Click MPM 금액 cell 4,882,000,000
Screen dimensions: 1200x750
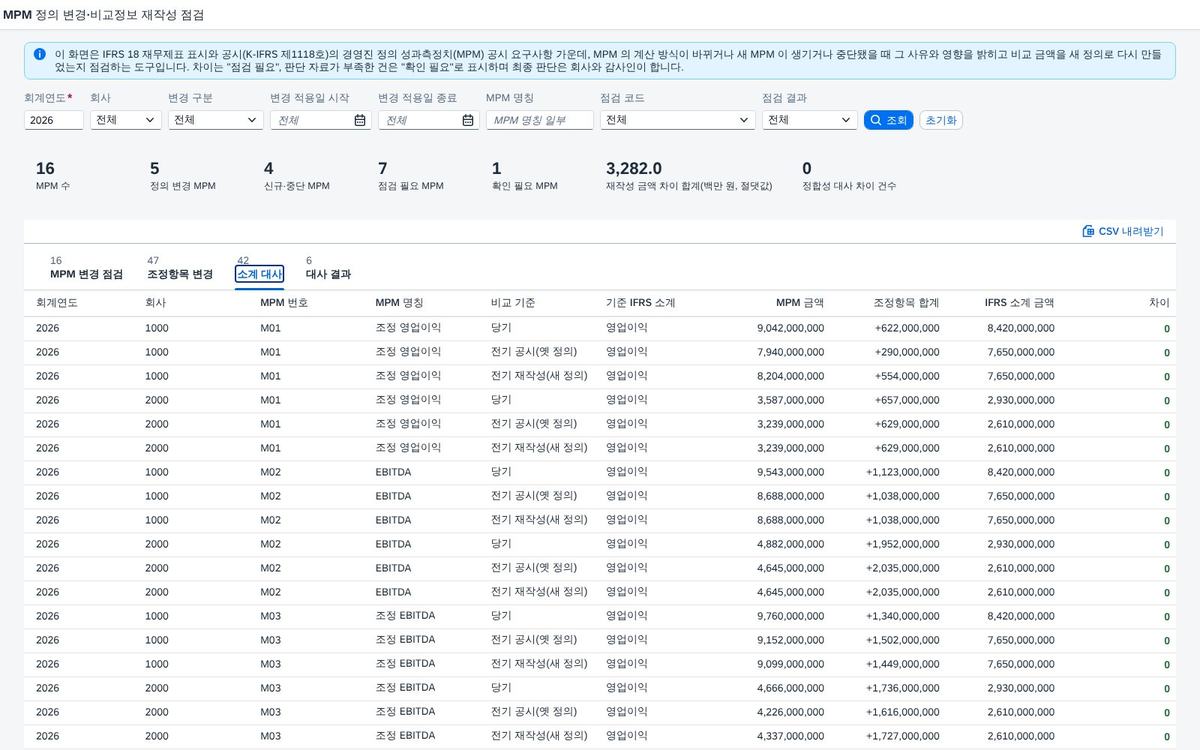pyautogui.click(x=791, y=544)
